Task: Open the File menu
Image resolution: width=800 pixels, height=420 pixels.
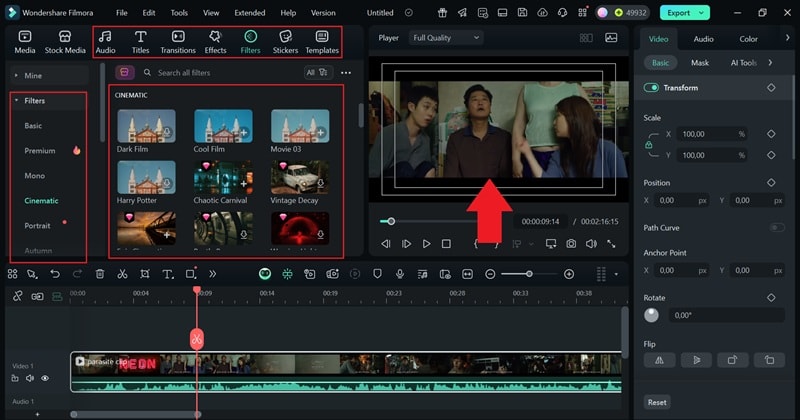Action: click(121, 13)
